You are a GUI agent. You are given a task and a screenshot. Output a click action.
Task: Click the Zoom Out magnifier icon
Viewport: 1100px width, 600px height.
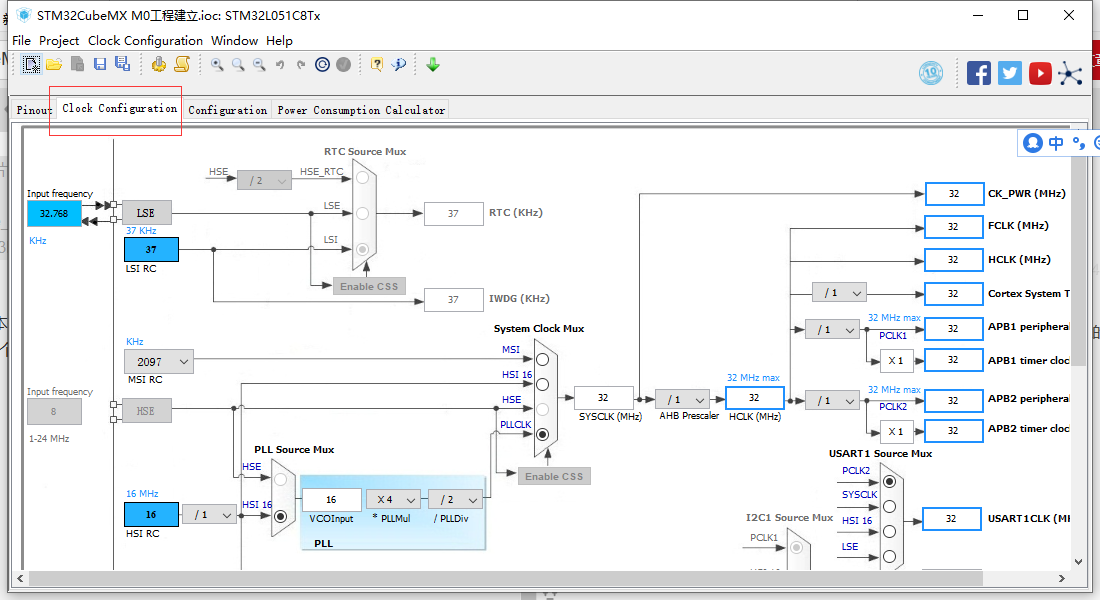click(x=260, y=65)
